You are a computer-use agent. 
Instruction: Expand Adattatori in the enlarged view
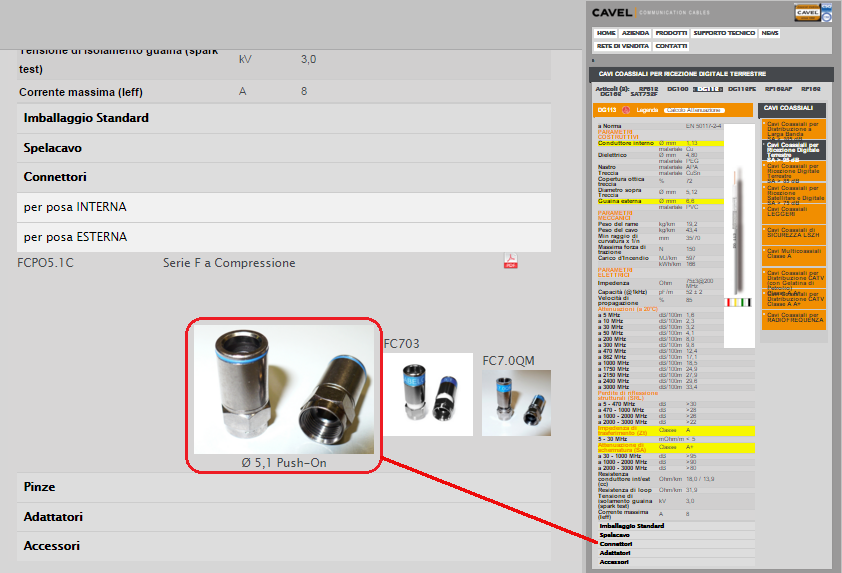[x=284, y=517]
